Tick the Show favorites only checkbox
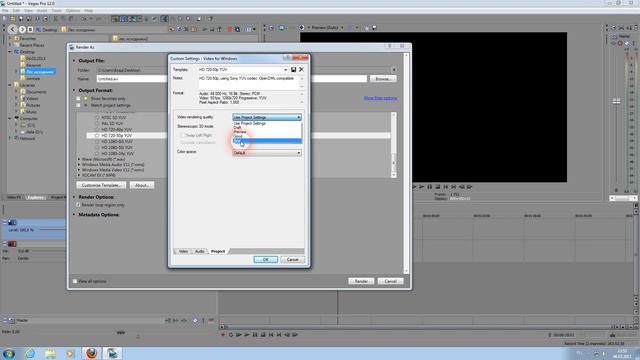This screenshot has width=640, height=360. (x=78, y=99)
